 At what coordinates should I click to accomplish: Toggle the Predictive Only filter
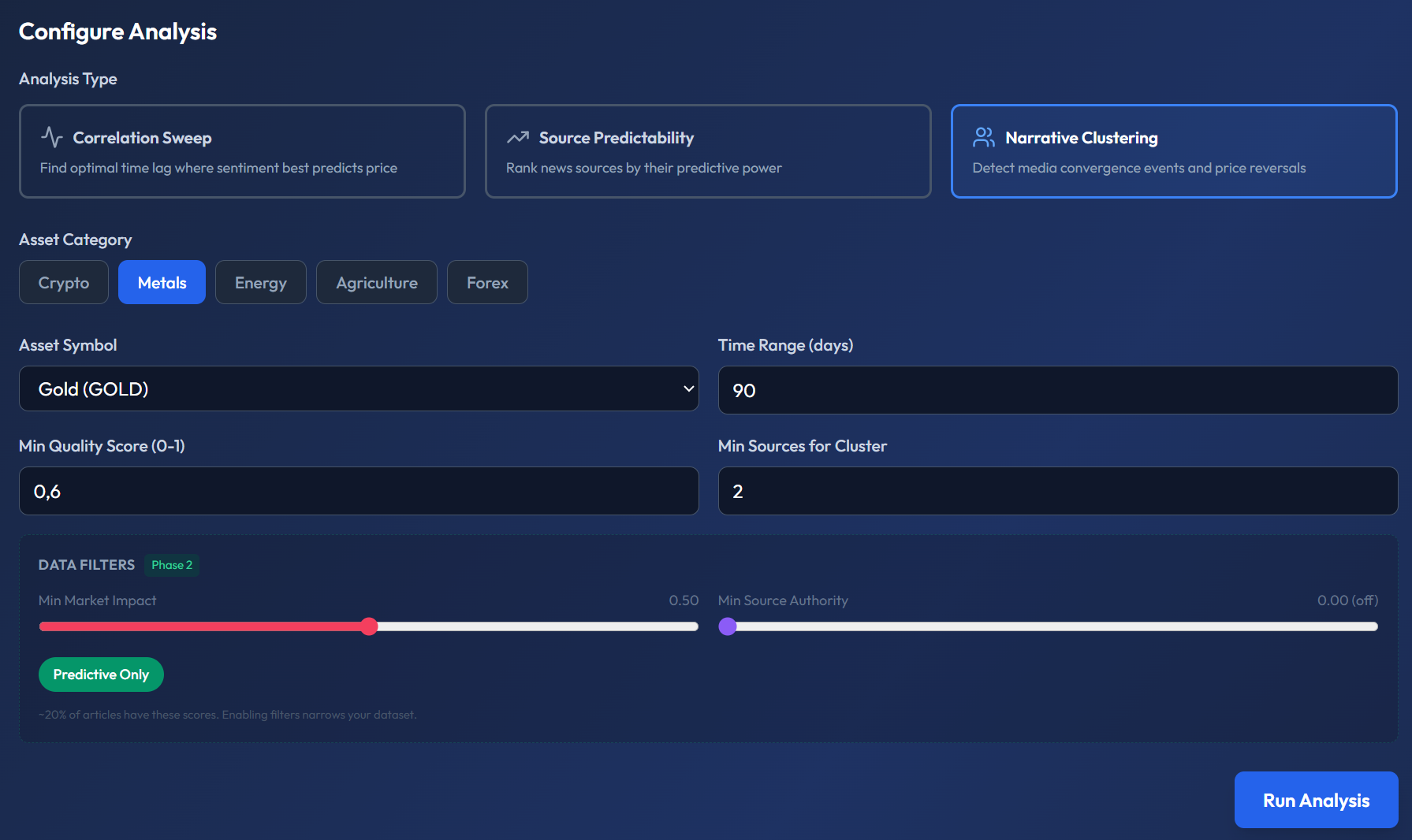pyautogui.click(x=101, y=675)
